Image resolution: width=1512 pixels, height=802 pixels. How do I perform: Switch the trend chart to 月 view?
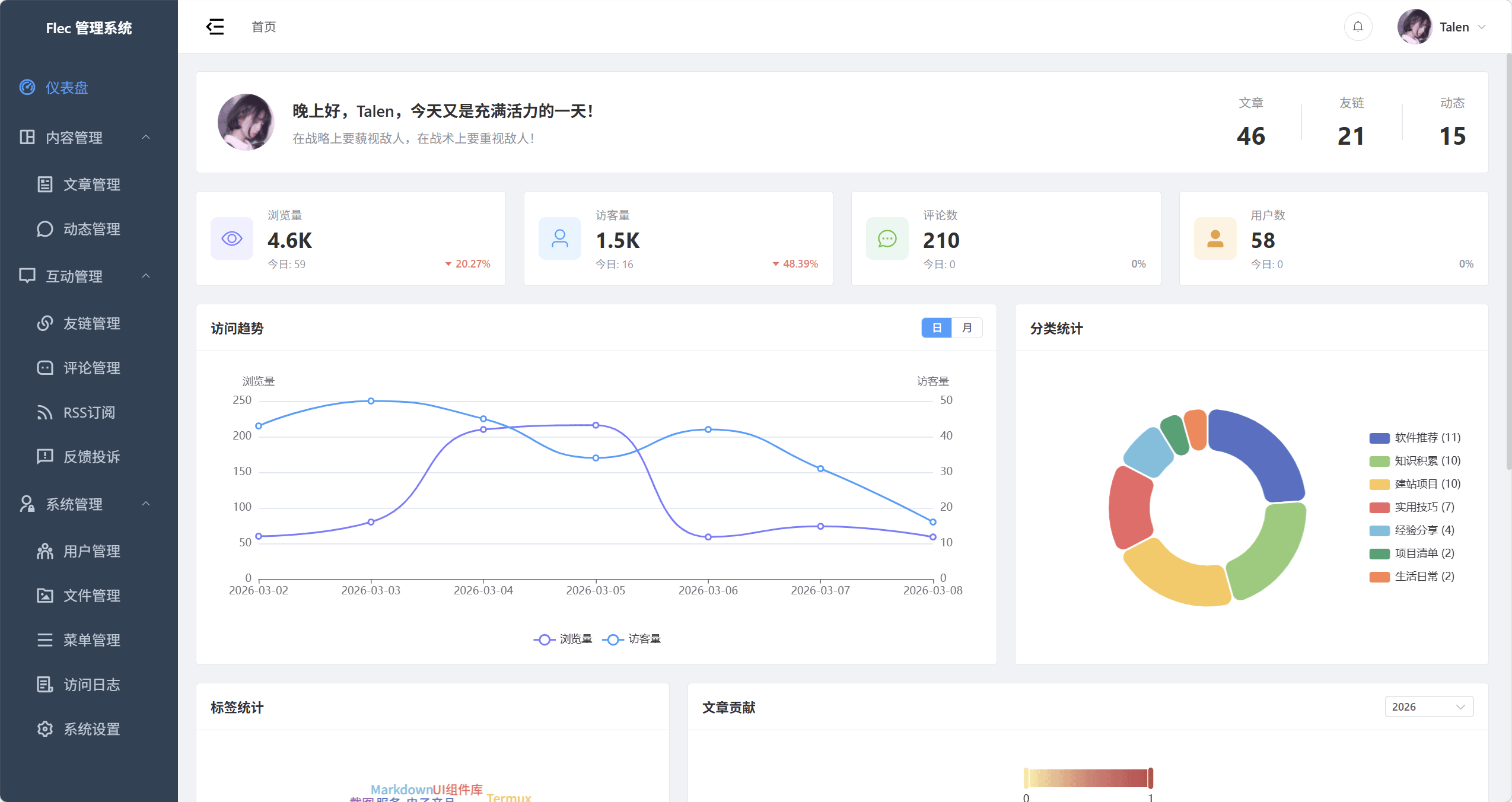coord(967,327)
